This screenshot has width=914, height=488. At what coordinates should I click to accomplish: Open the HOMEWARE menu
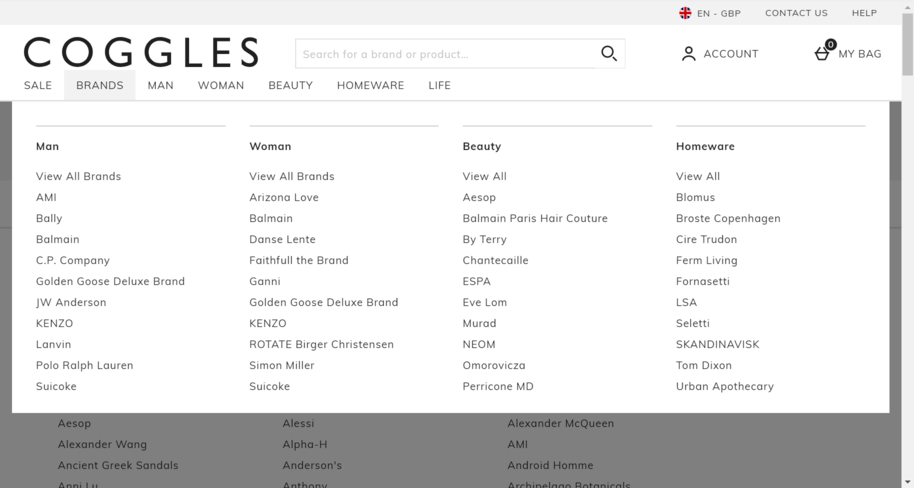click(x=370, y=85)
